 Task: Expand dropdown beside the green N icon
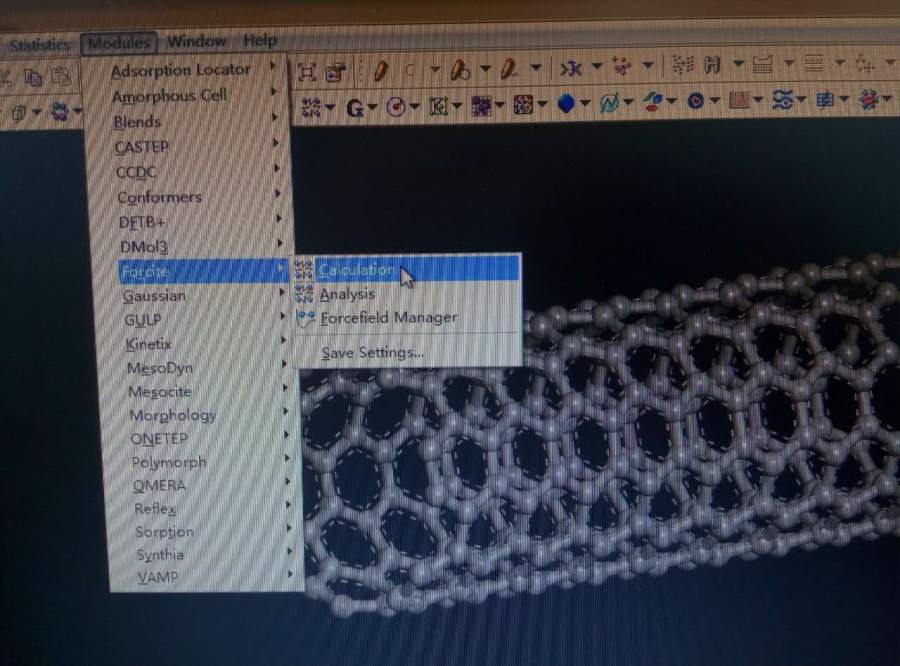628,103
